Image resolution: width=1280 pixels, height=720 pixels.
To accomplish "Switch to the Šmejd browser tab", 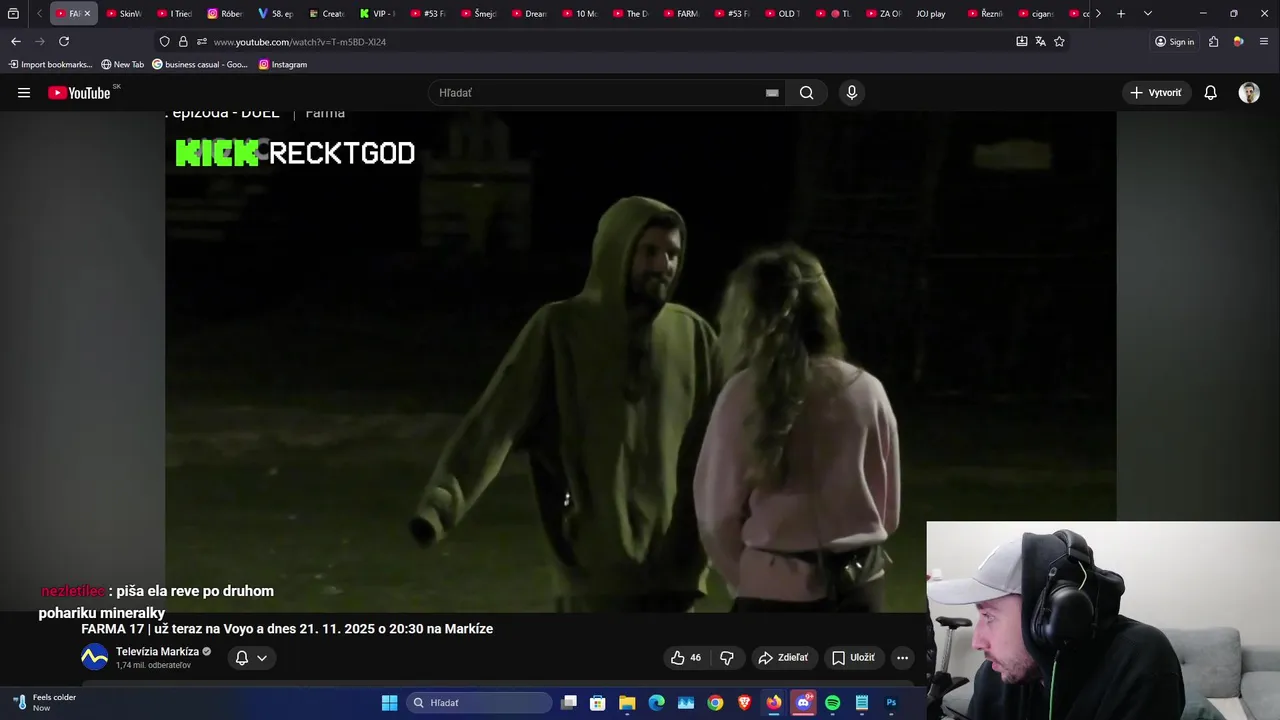I will click(479, 14).
